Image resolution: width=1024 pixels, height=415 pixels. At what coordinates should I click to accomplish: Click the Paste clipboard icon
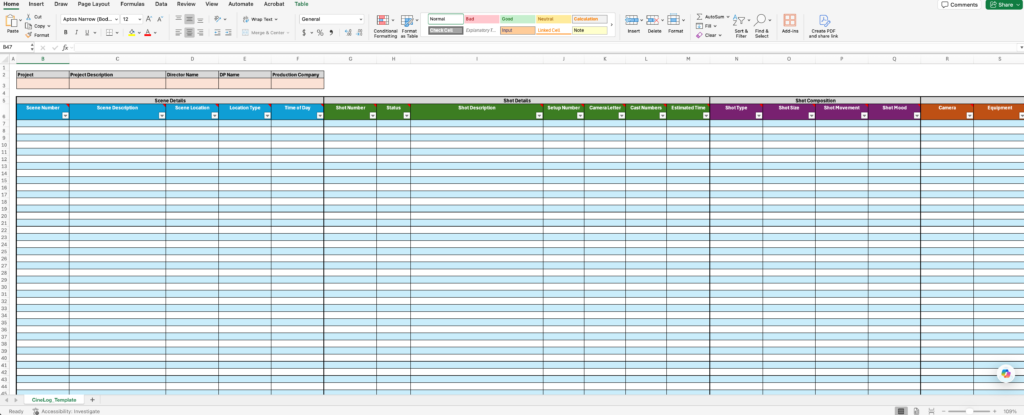12,22
